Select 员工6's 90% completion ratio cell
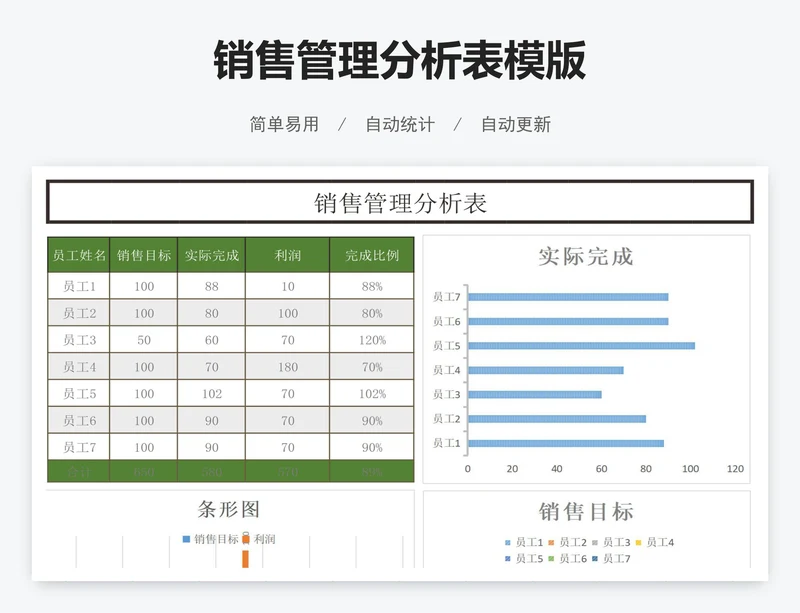Screen dimensions: 800x613 pyautogui.click(x=371, y=421)
